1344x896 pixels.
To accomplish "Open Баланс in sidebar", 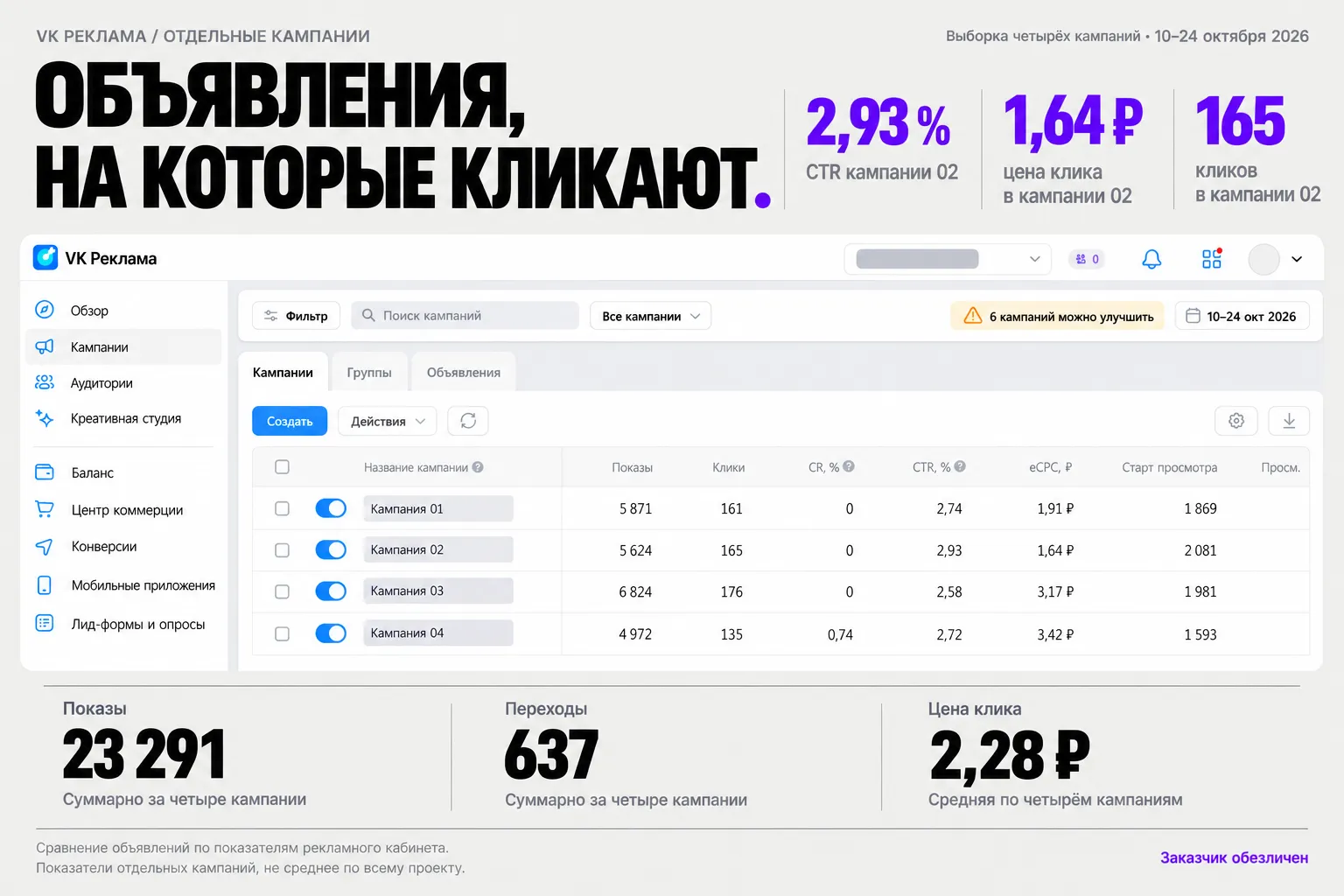I will coord(123,472).
